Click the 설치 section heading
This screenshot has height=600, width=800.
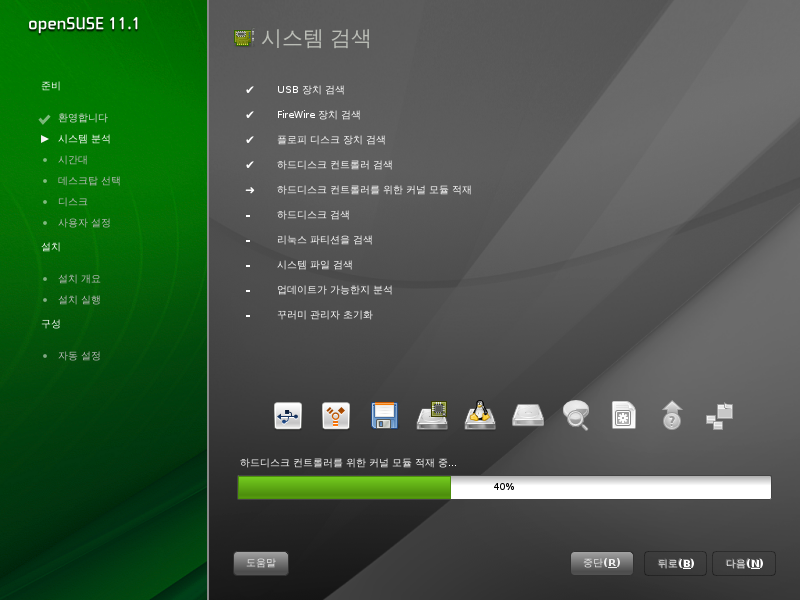coord(51,247)
